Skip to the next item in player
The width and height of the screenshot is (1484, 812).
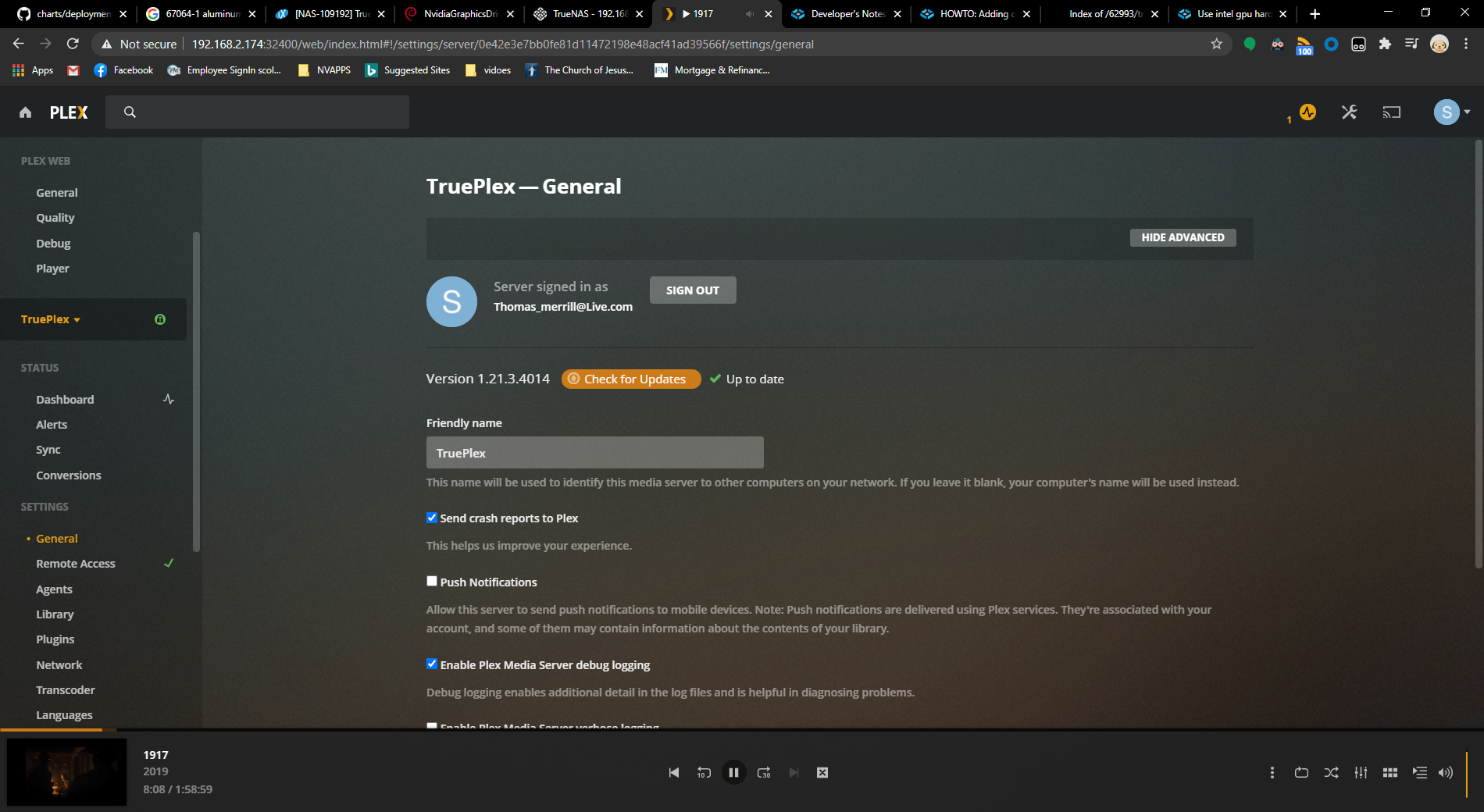(x=794, y=772)
